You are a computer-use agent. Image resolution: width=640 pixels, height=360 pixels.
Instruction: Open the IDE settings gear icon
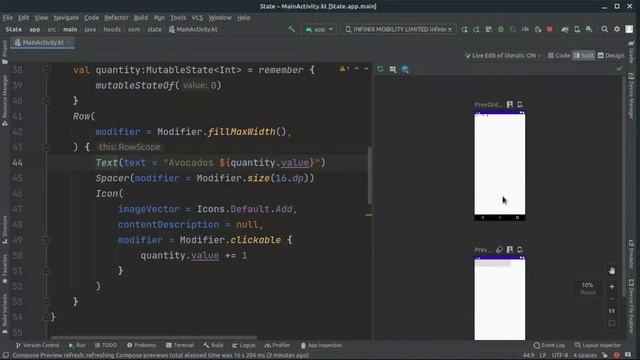coord(617,29)
